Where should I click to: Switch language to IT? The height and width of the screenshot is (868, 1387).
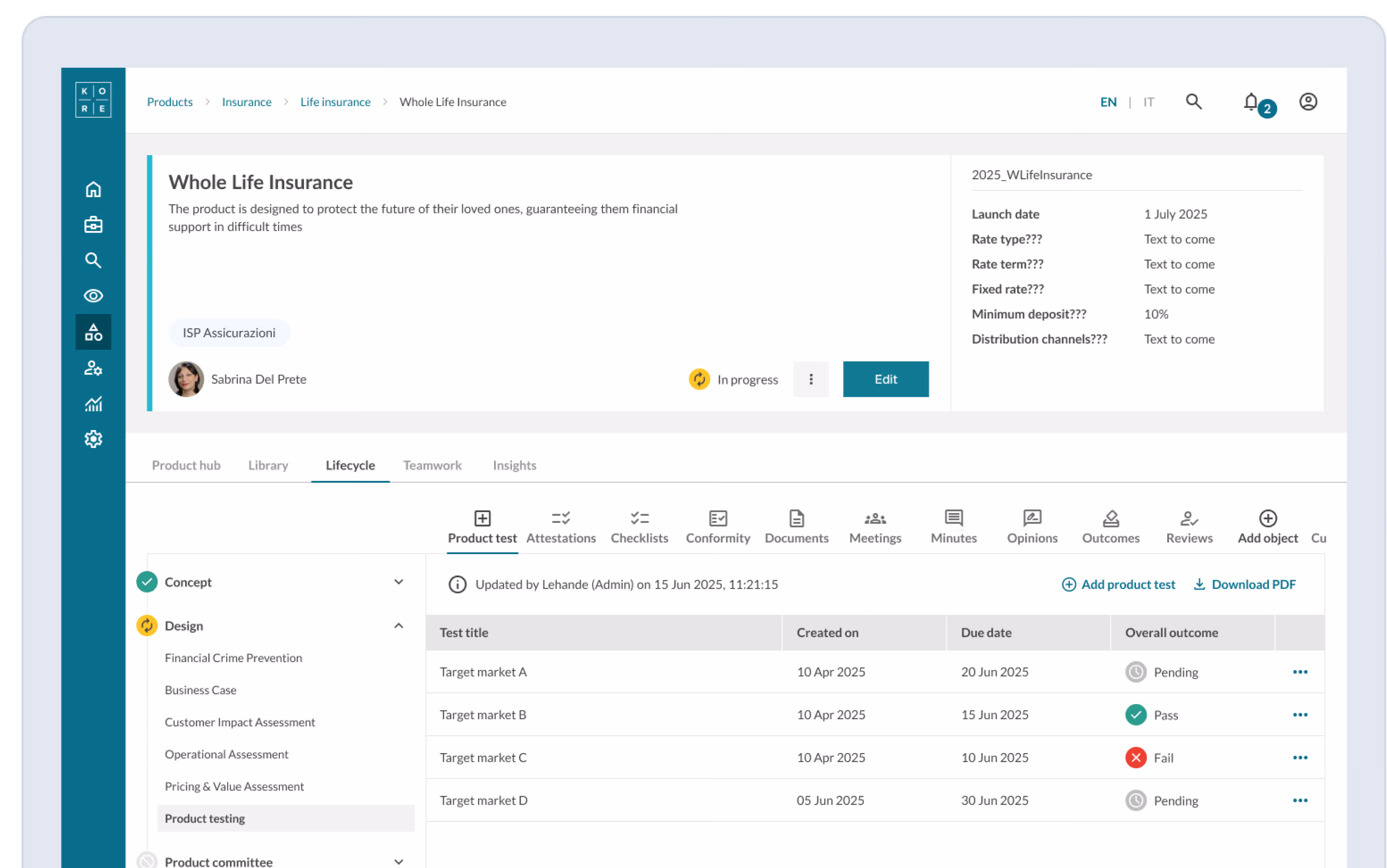point(1148,102)
